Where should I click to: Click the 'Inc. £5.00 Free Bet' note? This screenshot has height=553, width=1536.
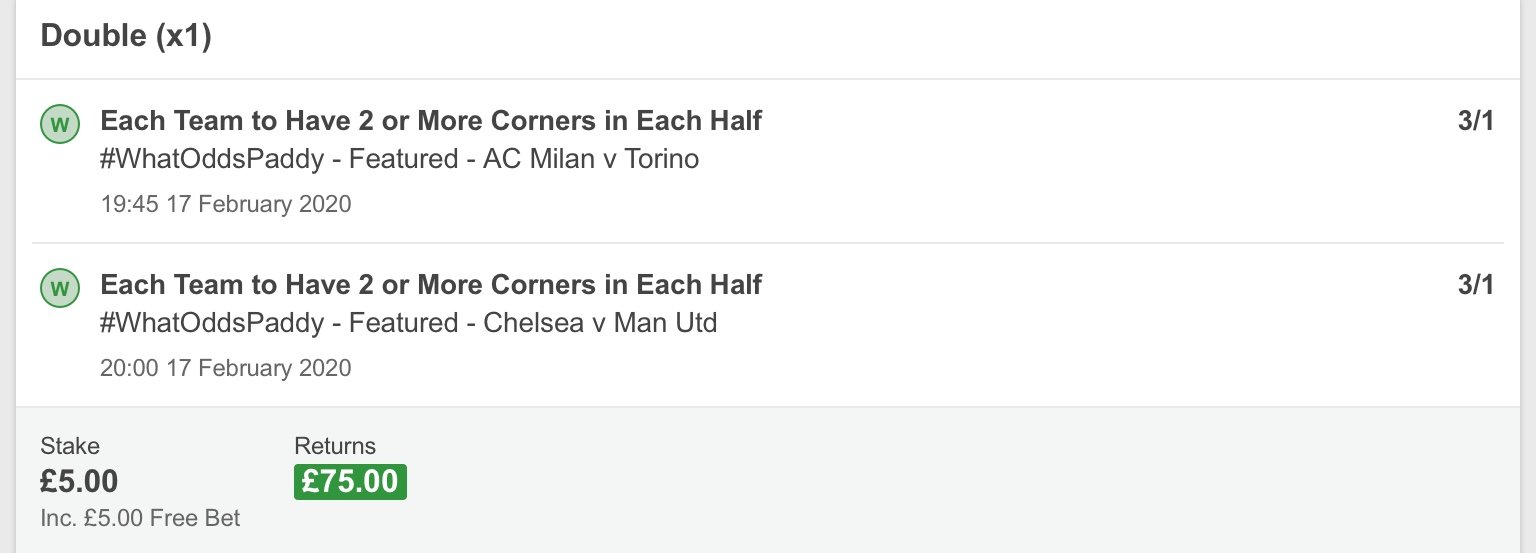tap(140, 518)
